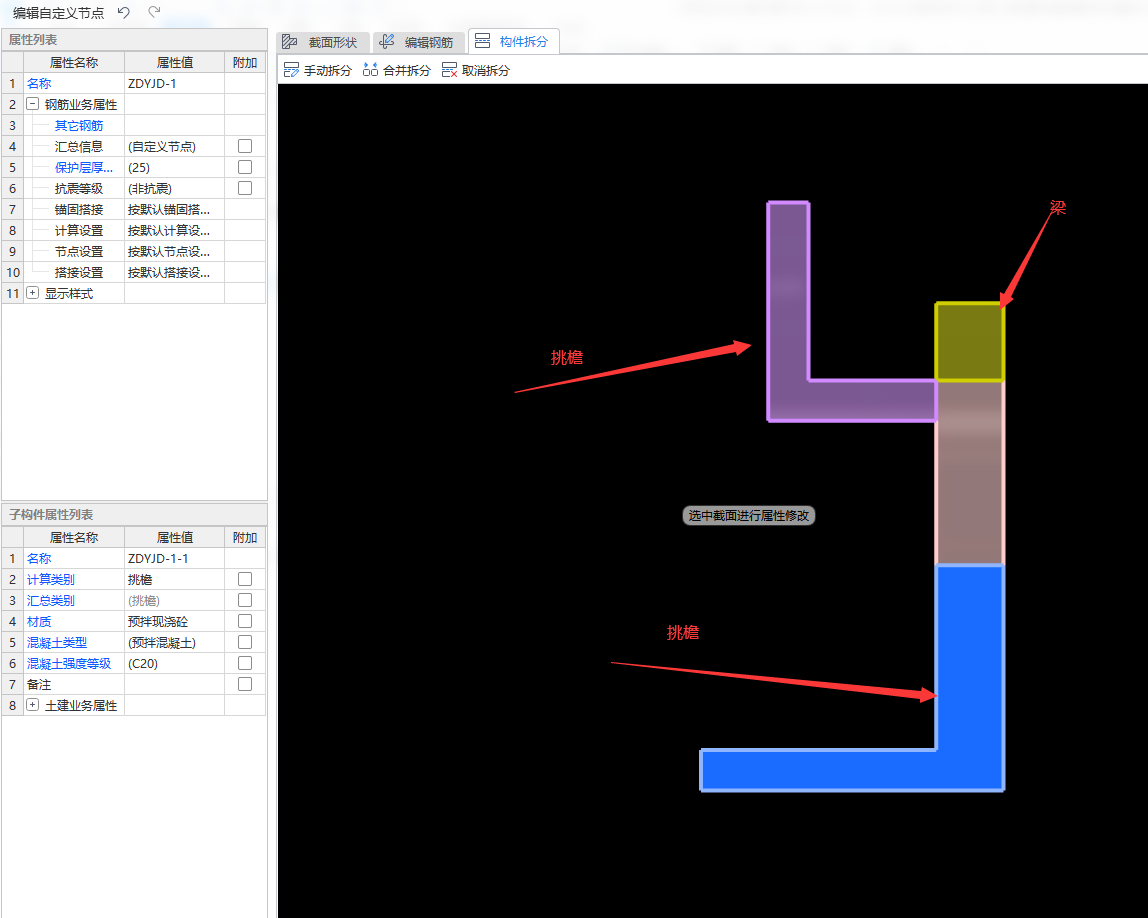Click the redo arrow icon
Viewport: 1148px width, 918px height.
click(x=154, y=12)
